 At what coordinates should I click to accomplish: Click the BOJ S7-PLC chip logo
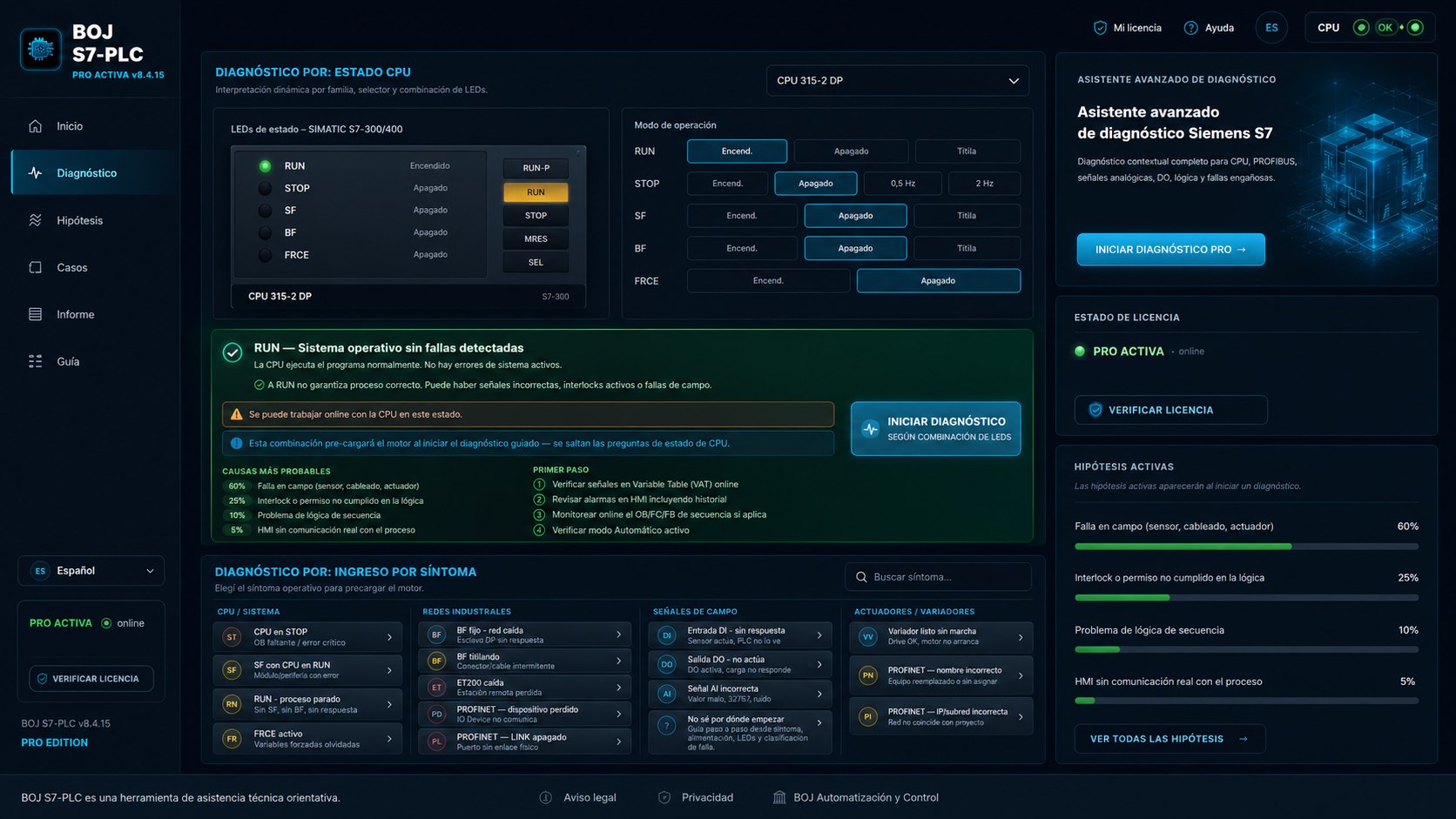pos(41,50)
